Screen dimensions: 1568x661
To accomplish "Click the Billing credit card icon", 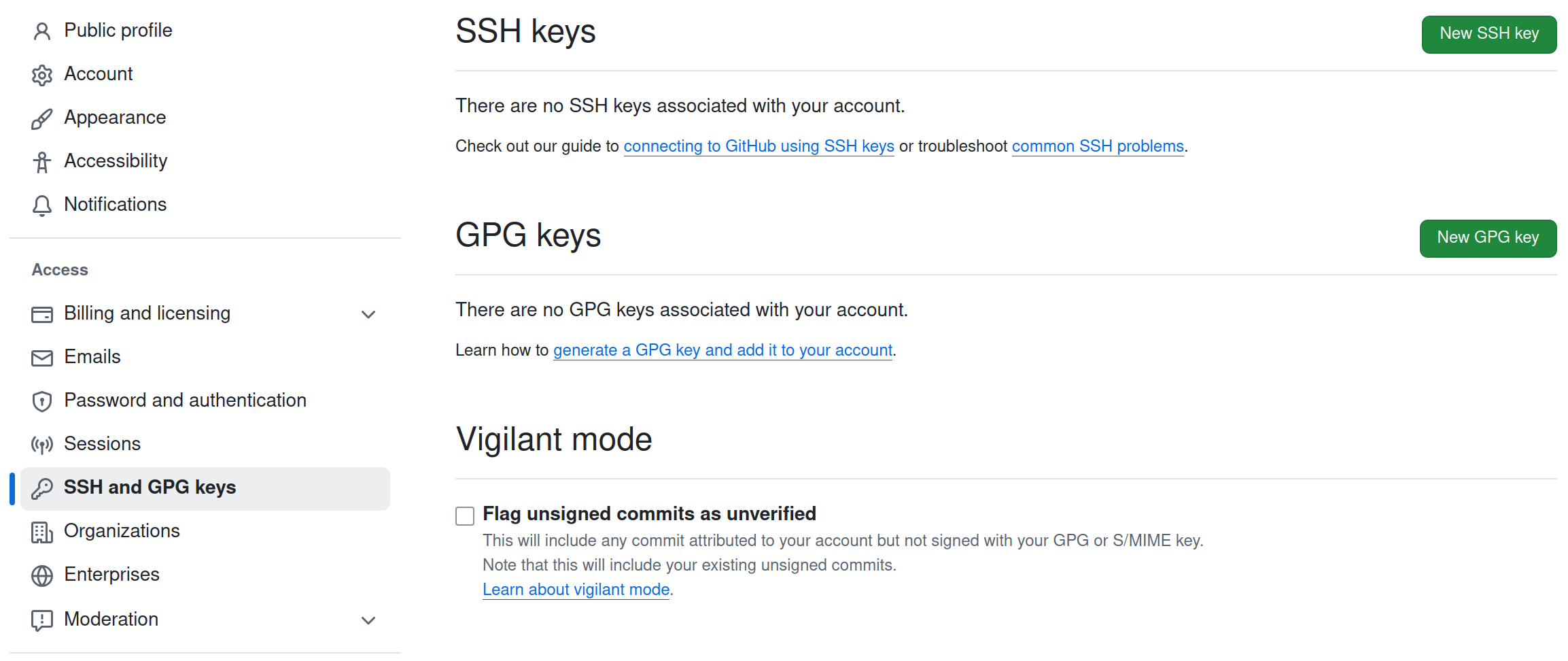I will coord(42,314).
